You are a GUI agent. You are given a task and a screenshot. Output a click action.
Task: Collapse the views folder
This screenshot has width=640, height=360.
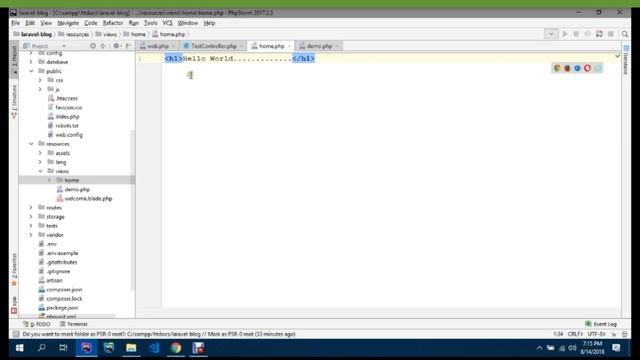40,171
